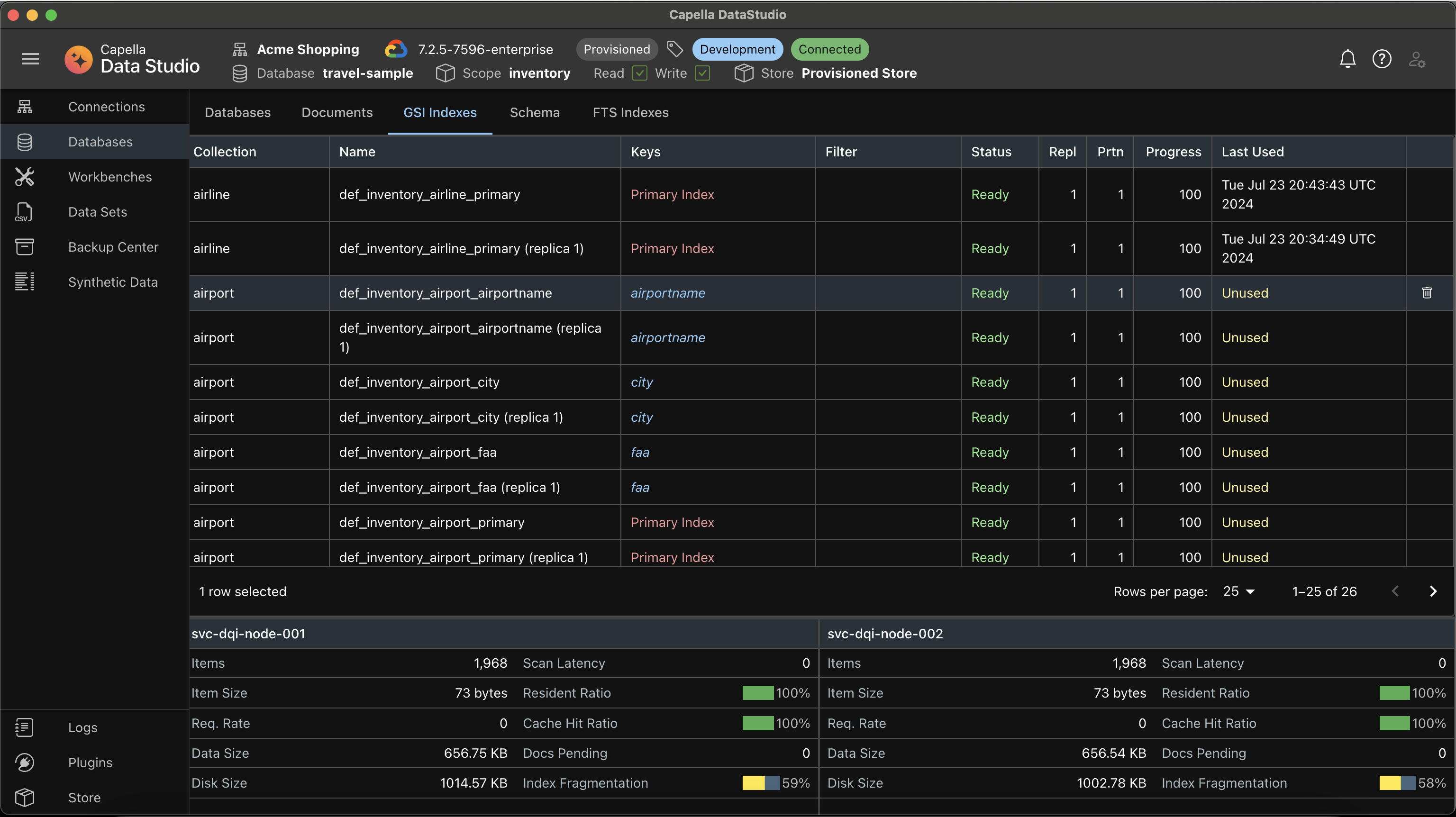Toggle the Write checkbox

[x=702, y=73]
